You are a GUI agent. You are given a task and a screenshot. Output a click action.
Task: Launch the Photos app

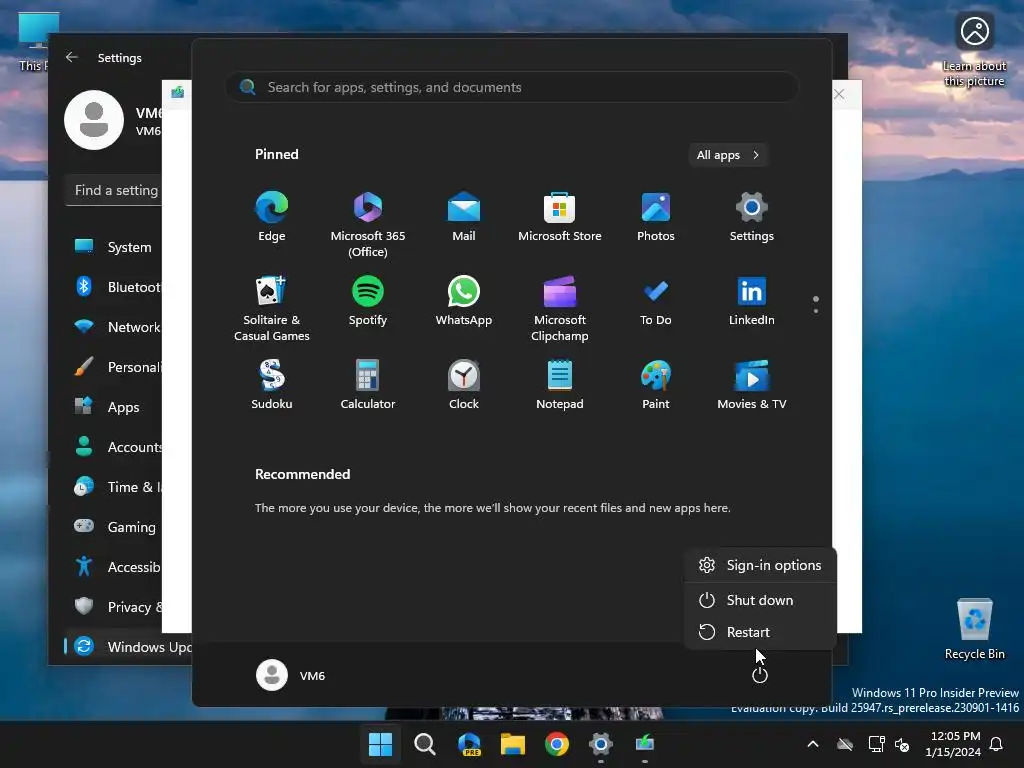coord(656,217)
